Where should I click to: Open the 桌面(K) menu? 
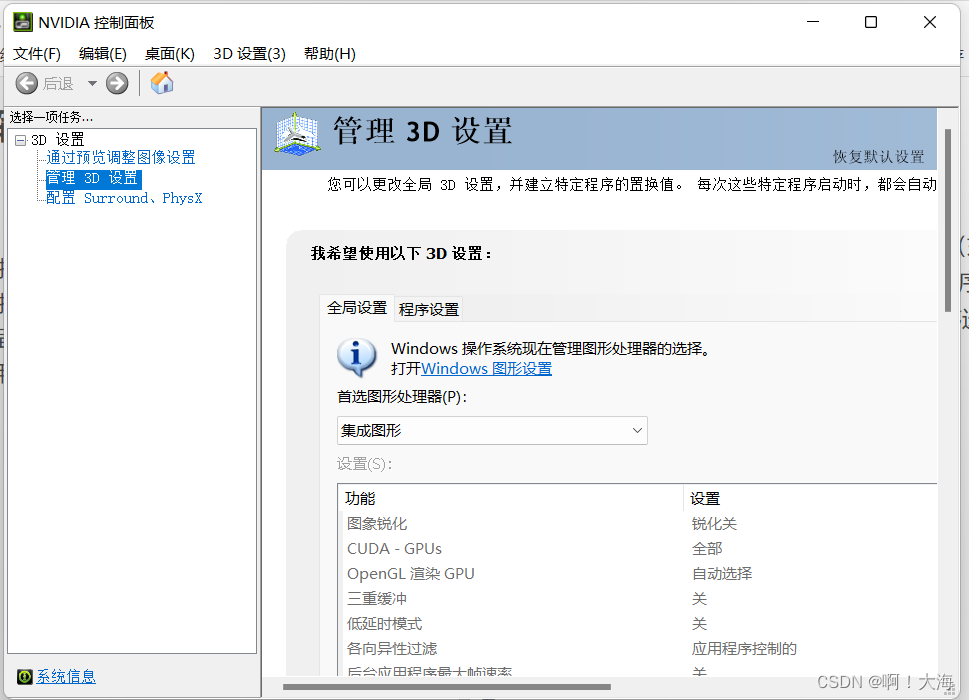169,54
